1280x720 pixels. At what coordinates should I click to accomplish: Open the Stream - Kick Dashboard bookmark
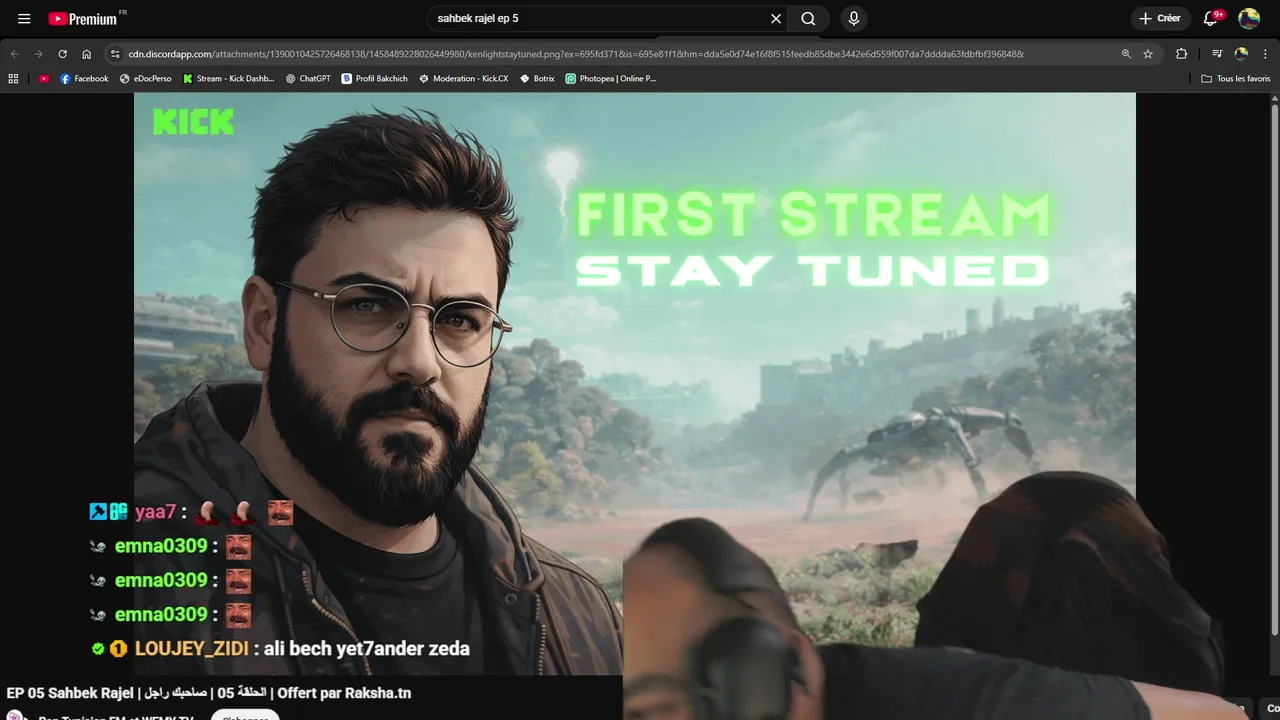pos(228,78)
